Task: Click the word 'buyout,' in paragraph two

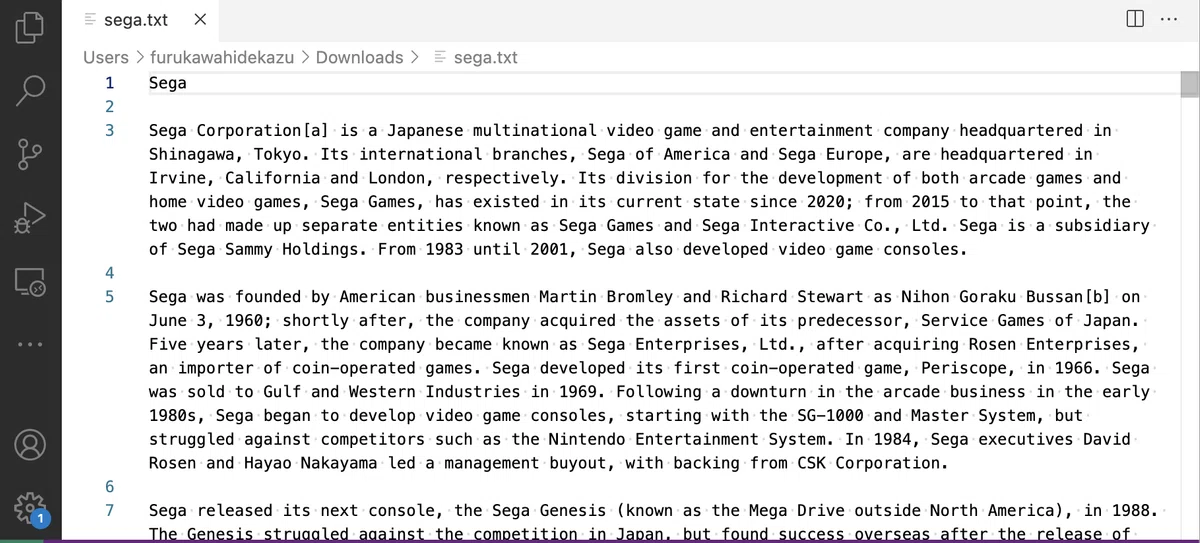Action: [582, 463]
